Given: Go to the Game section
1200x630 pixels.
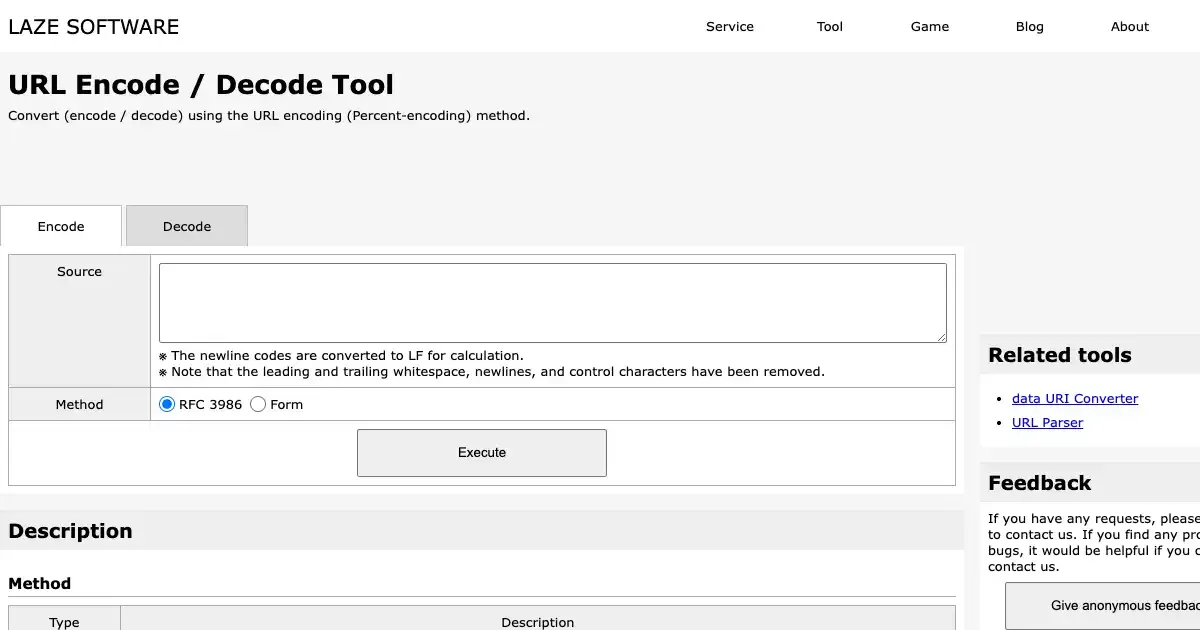Looking at the screenshot, I should (930, 27).
